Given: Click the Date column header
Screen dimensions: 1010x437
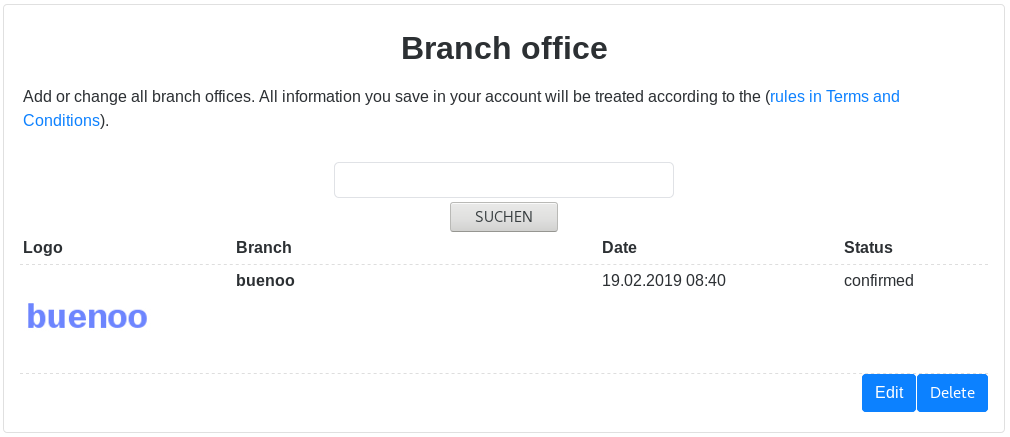Looking at the screenshot, I should (619, 247).
